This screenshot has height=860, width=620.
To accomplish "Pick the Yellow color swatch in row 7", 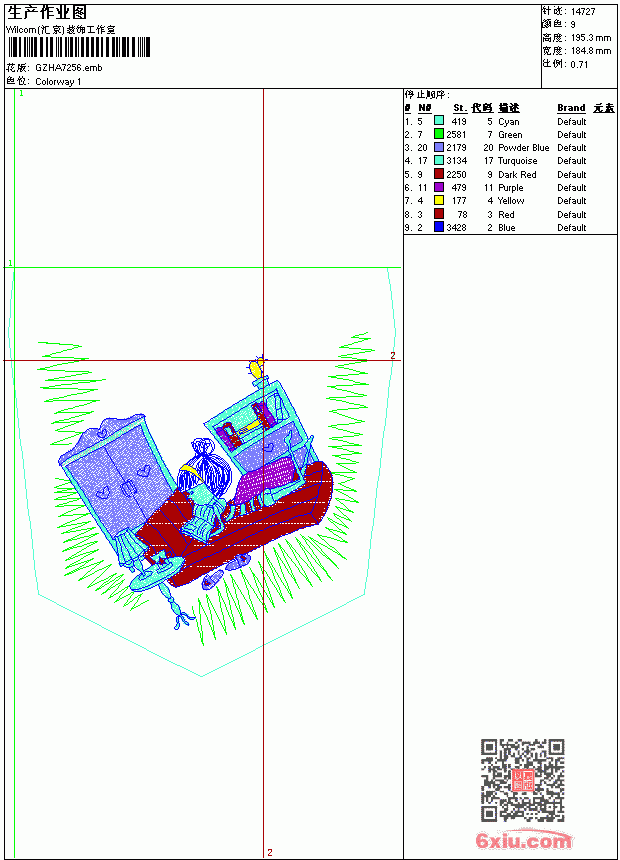I will point(439,200).
